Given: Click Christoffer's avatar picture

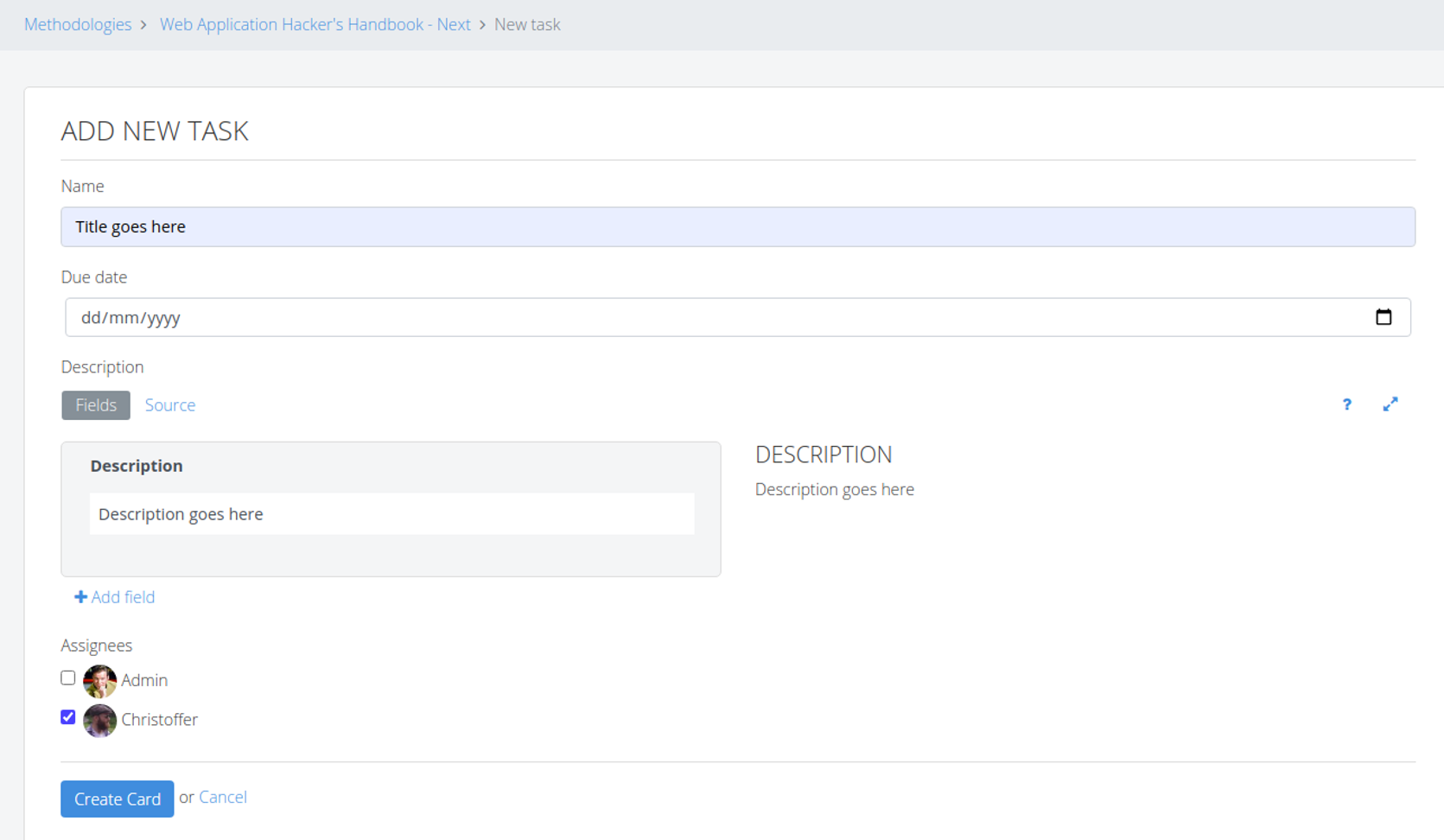Looking at the screenshot, I should [99, 720].
